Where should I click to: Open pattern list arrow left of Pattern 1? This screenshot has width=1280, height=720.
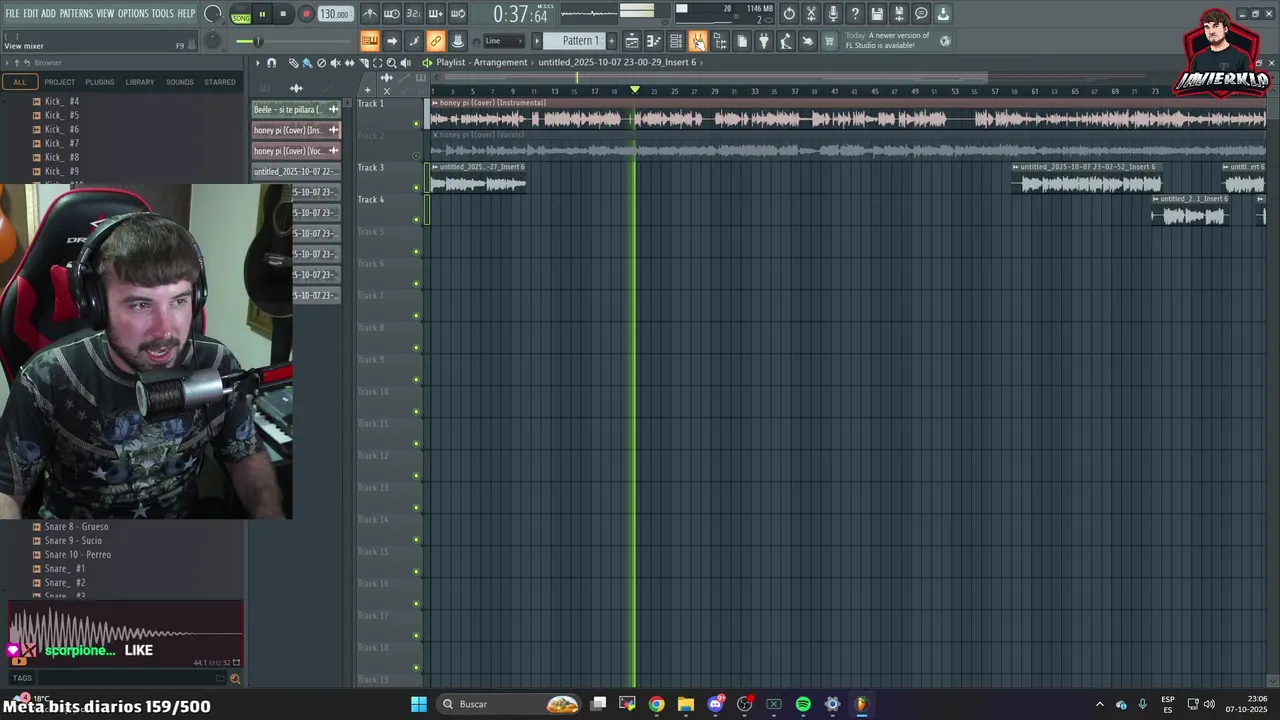[537, 41]
